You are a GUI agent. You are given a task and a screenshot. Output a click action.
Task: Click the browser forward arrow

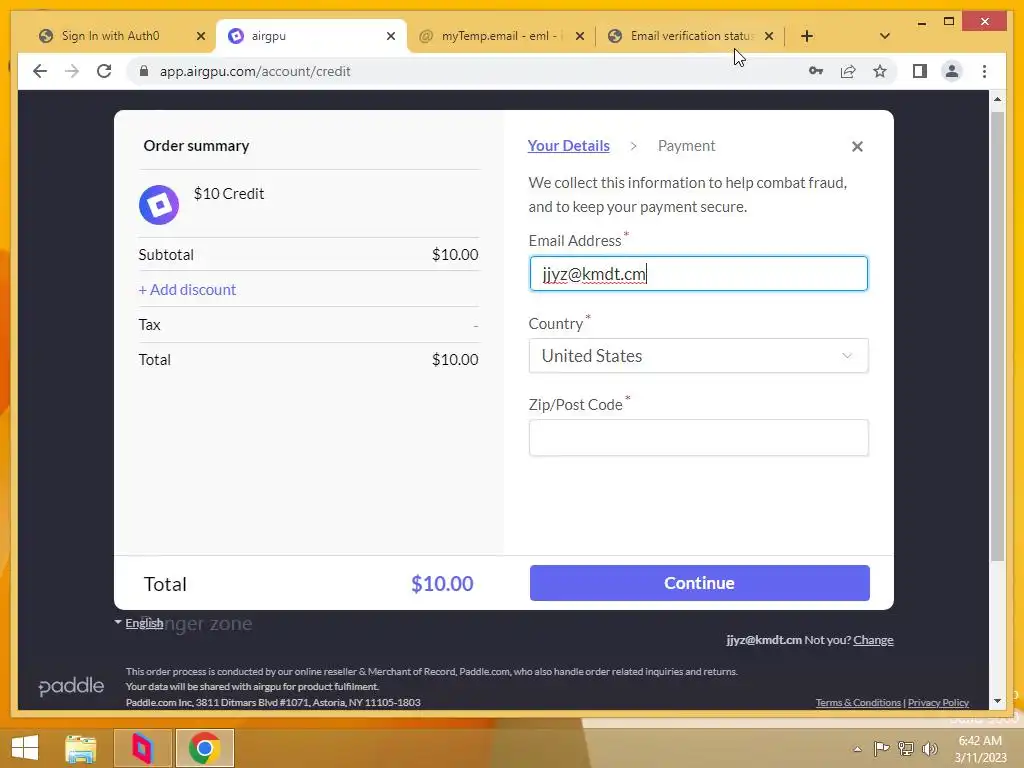[72, 71]
